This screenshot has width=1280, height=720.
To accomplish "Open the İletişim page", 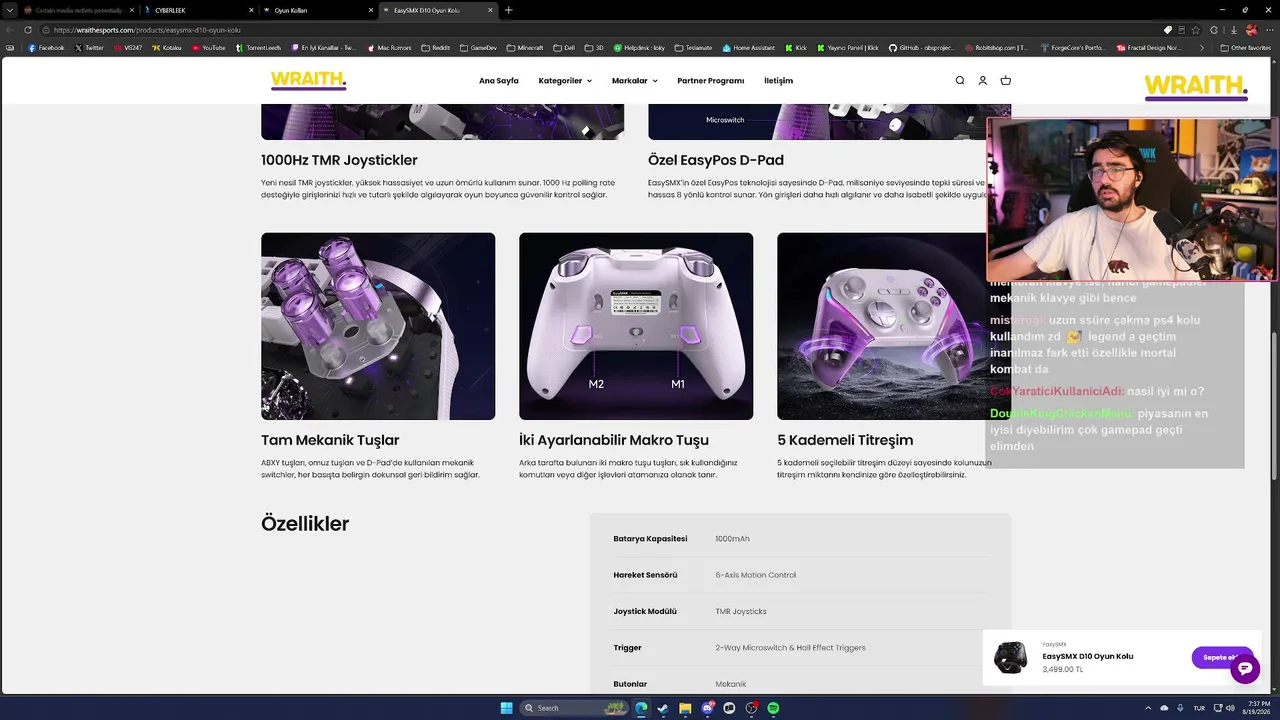I will [779, 81].
